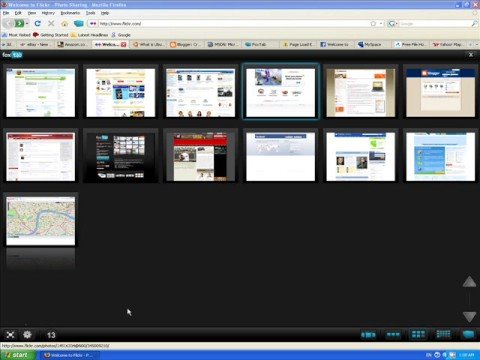Screen dimensions: 480x360
Task: Select the red-header news site thumbnail
Action: coord(201,156)
